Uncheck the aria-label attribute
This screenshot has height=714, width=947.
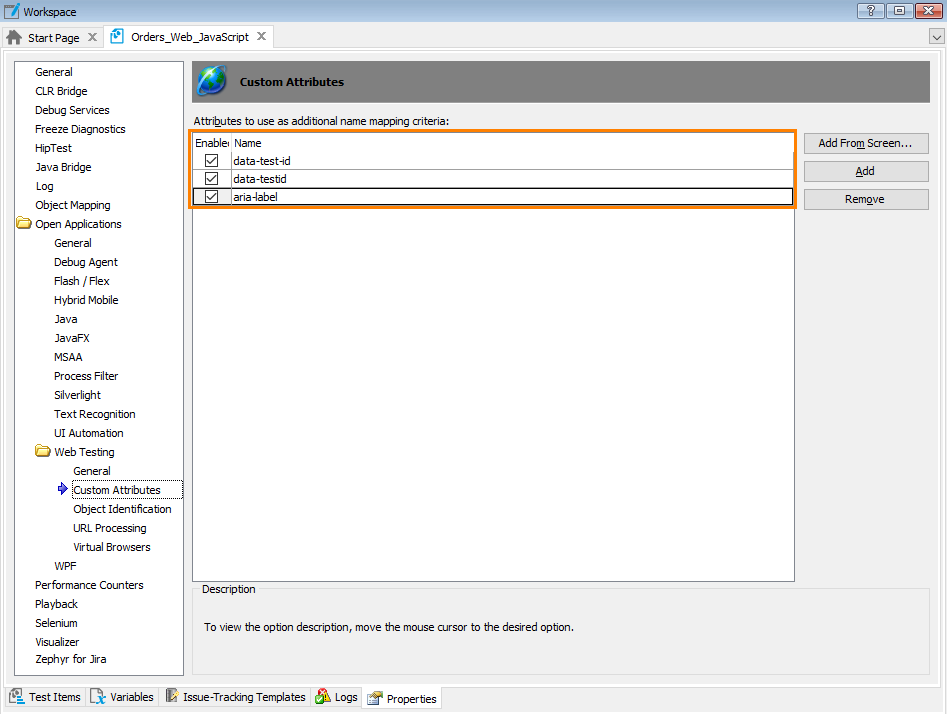click(211, 196)
